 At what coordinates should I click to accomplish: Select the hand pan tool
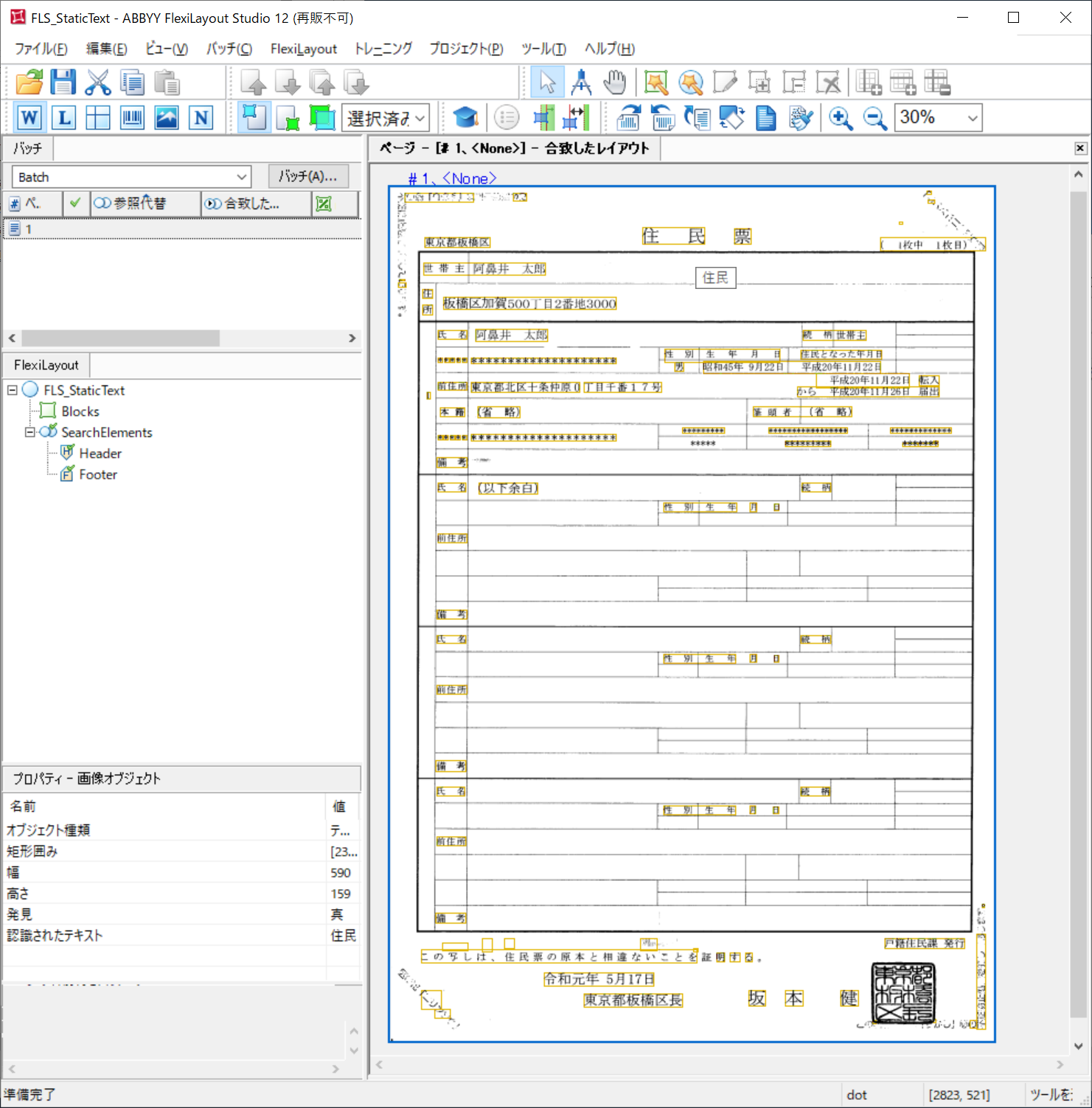[614, 82]
